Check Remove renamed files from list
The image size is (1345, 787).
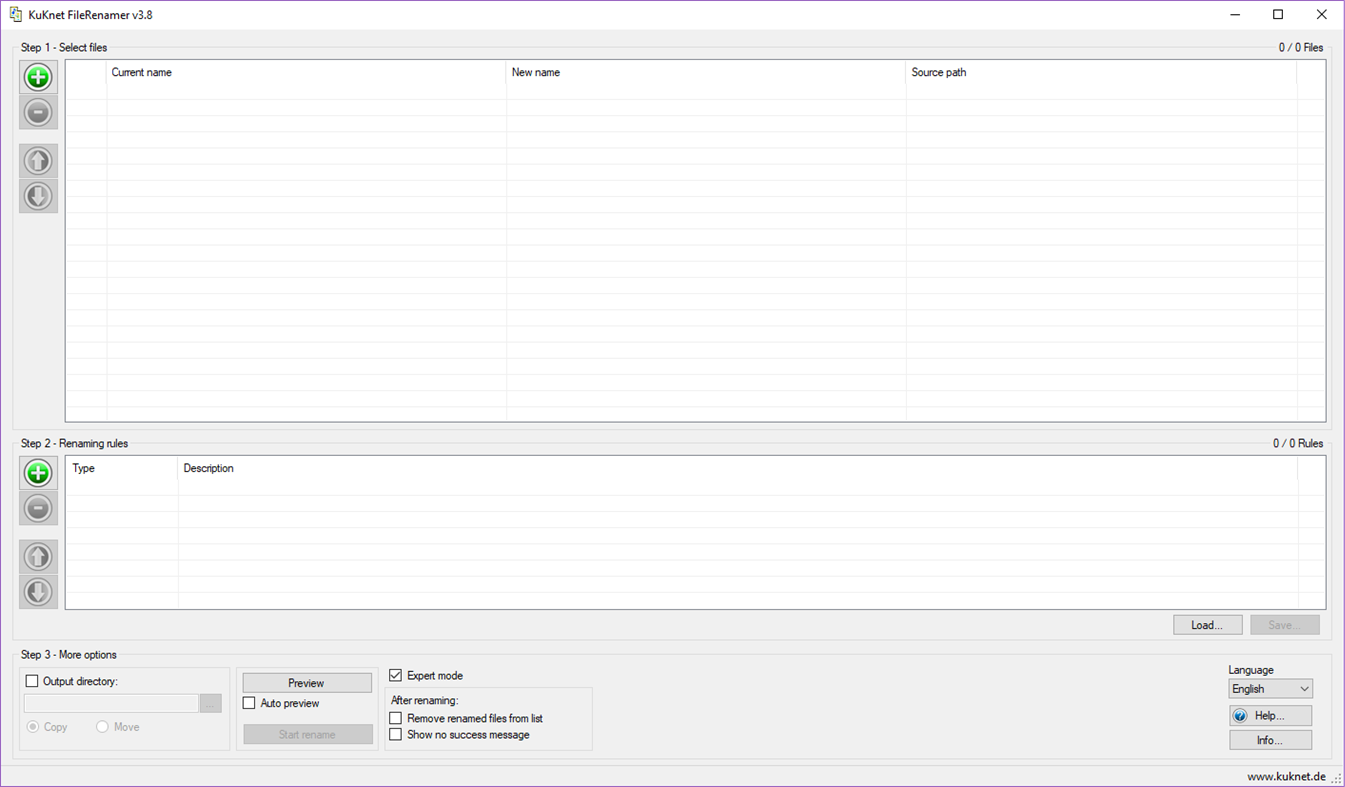[396, 718]
